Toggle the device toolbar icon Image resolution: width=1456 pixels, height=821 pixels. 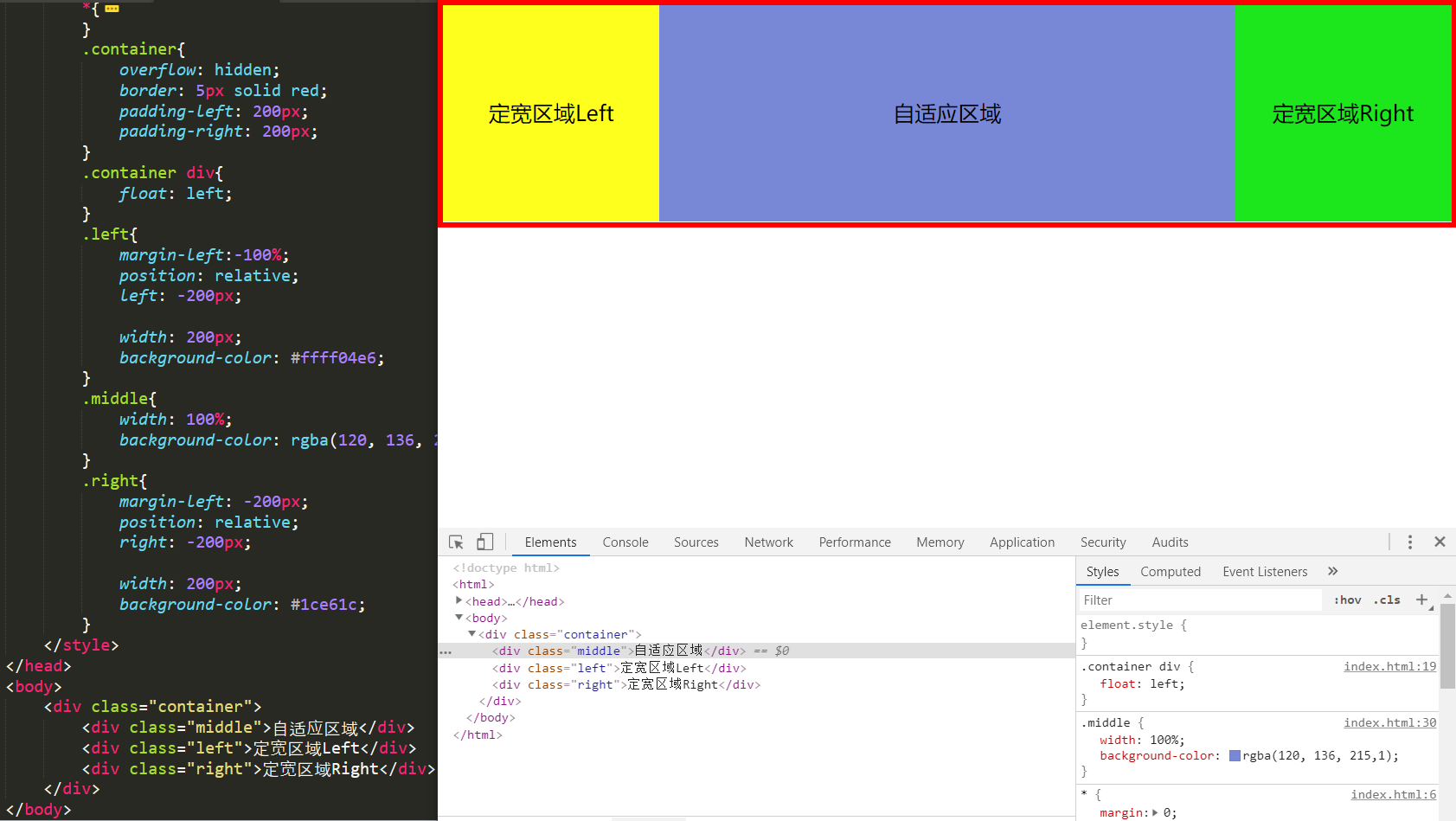pyautogui.click(x=484, y=542)
